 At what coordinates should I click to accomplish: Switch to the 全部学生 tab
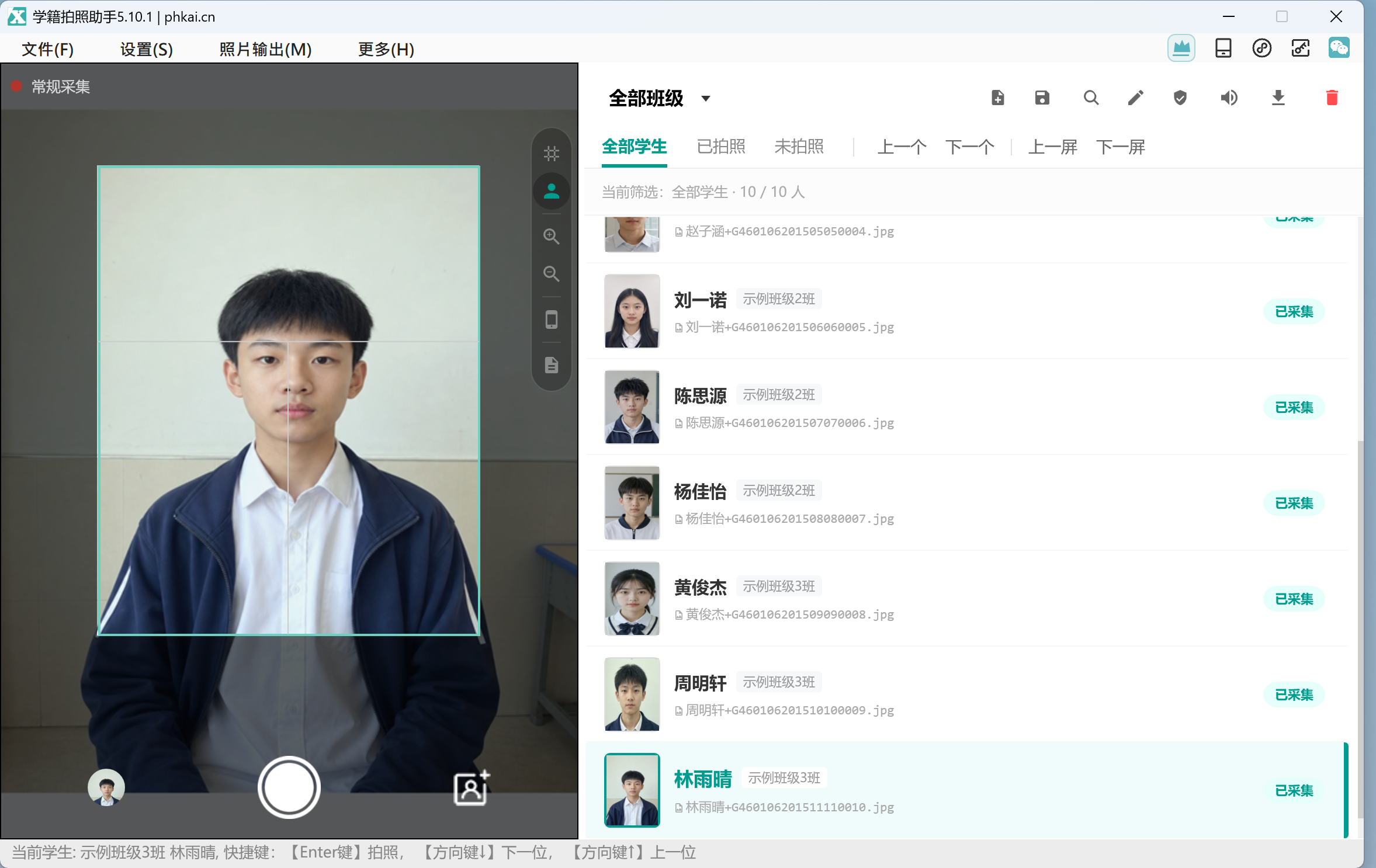coord(634,147)
